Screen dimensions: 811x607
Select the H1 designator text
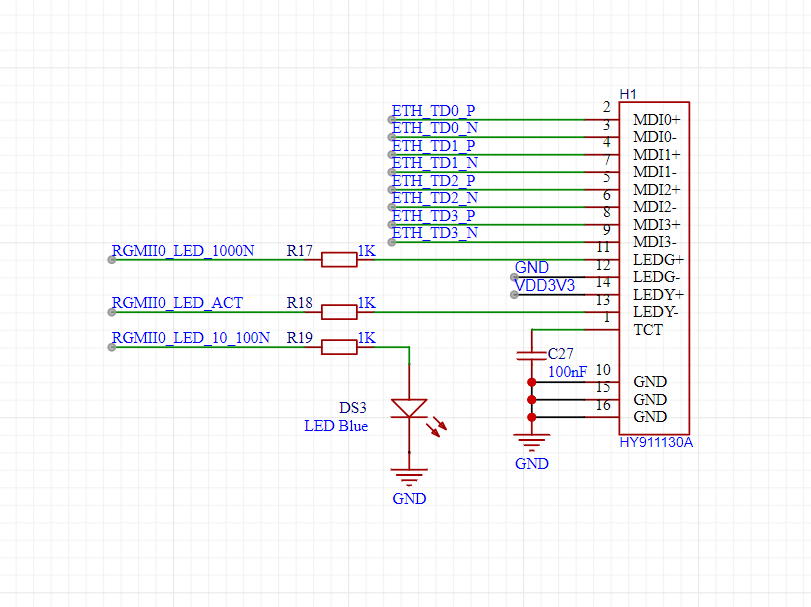point(628,94)
